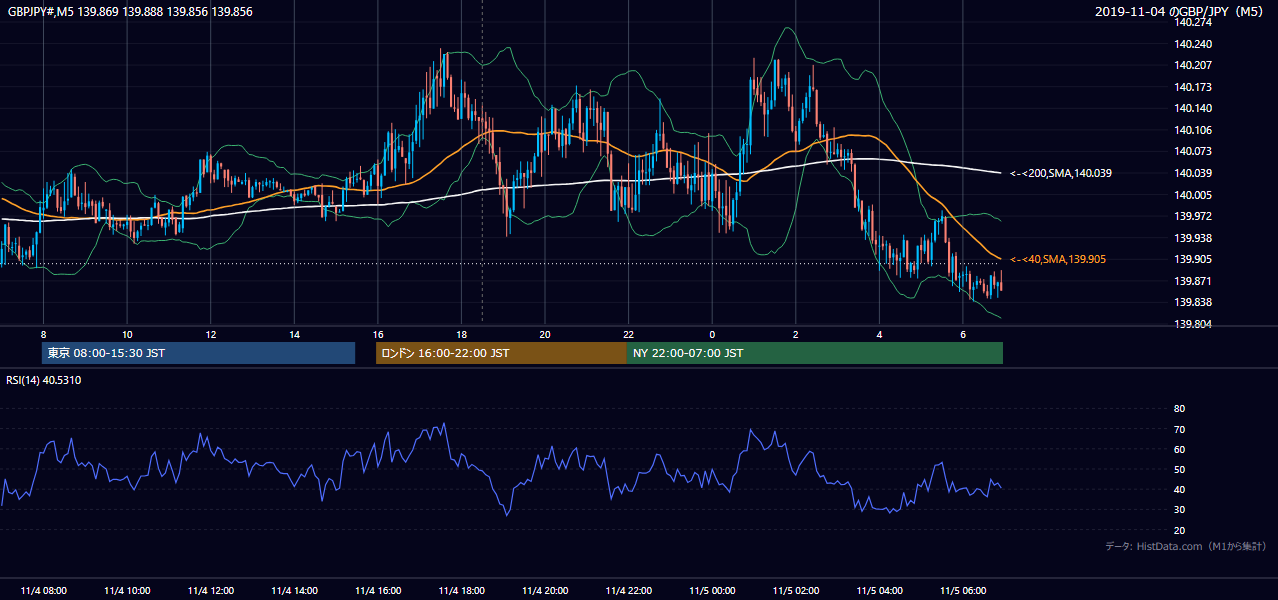Click the 11/4 08:00 time axis label
Image resolution: width=1278 pixels, height=600 pixels.
click(43, 590)
